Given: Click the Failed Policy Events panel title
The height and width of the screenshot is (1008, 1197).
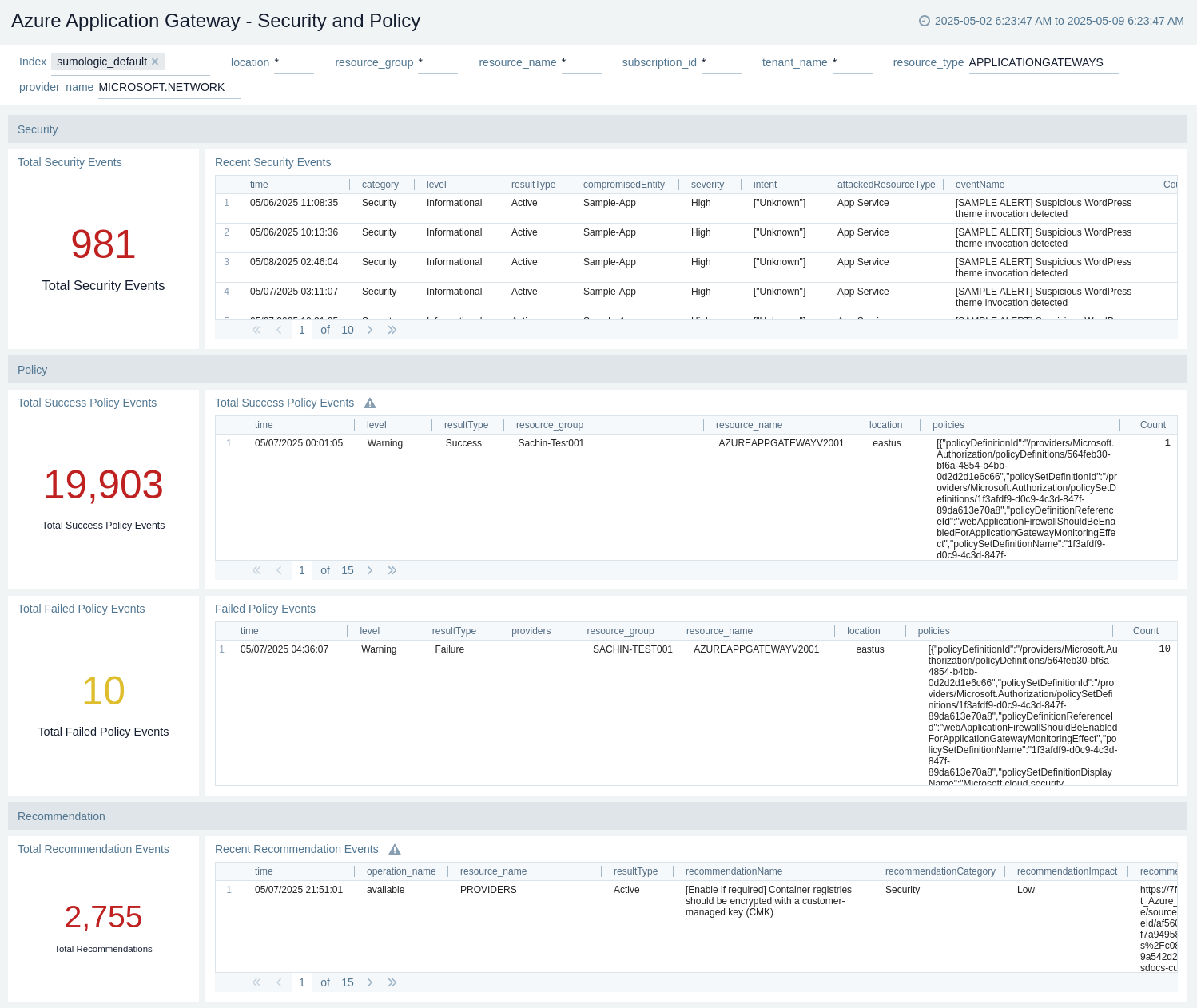Looking at the screenshot, I should [x=265, y=609].
